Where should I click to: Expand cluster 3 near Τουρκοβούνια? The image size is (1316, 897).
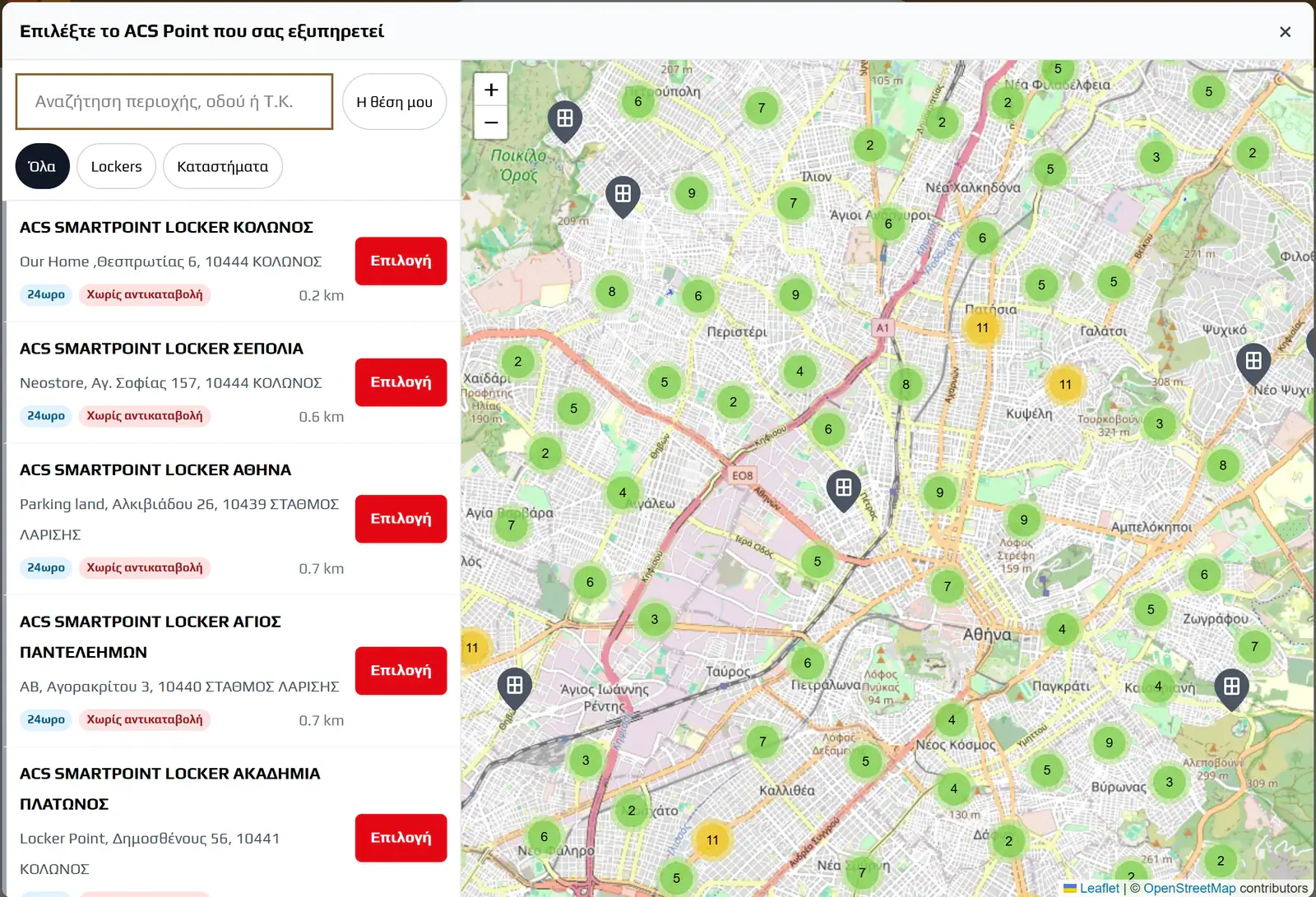pyautogui.click(x=1160, y=423)
